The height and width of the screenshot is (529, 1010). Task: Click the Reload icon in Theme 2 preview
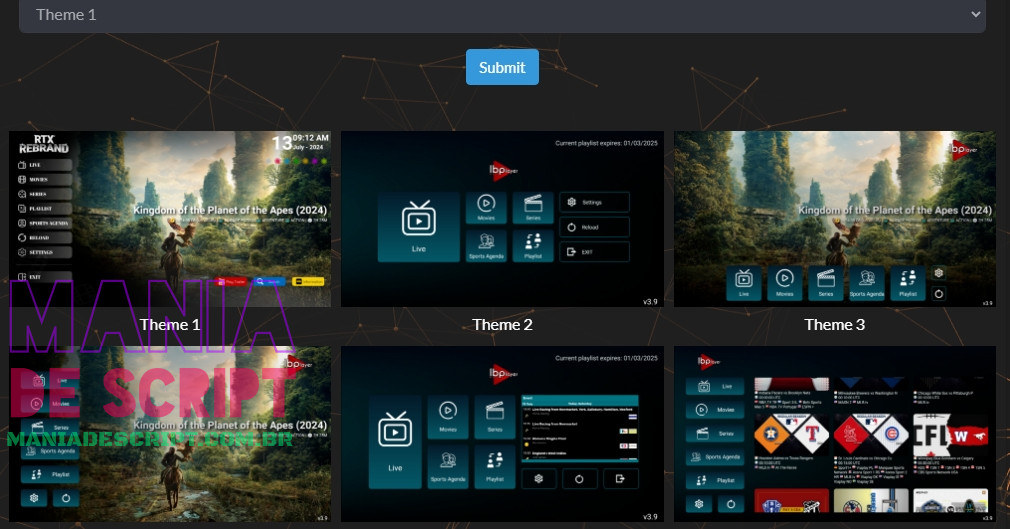tap(572, 227)
